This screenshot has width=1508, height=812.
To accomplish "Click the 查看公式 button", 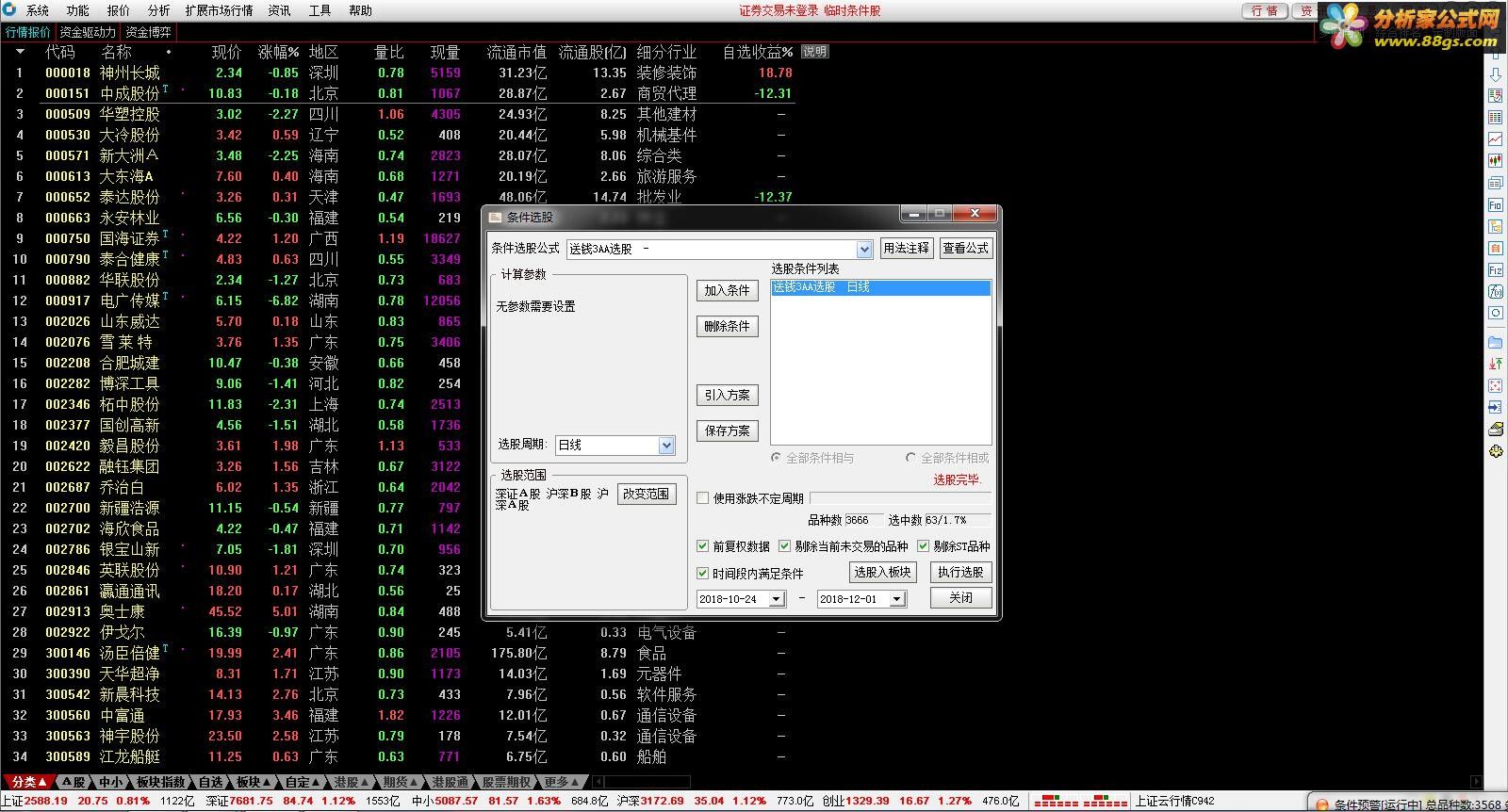I will point(966,248).
